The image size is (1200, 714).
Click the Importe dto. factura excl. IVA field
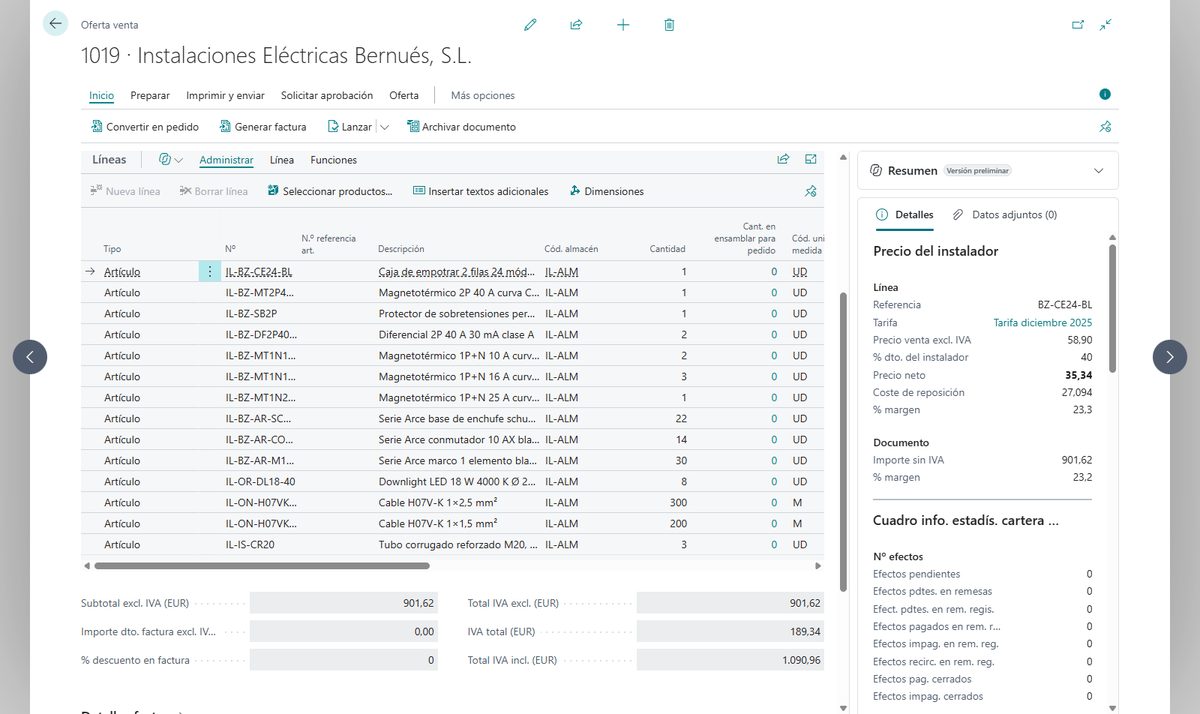click(x=342, y=631)
